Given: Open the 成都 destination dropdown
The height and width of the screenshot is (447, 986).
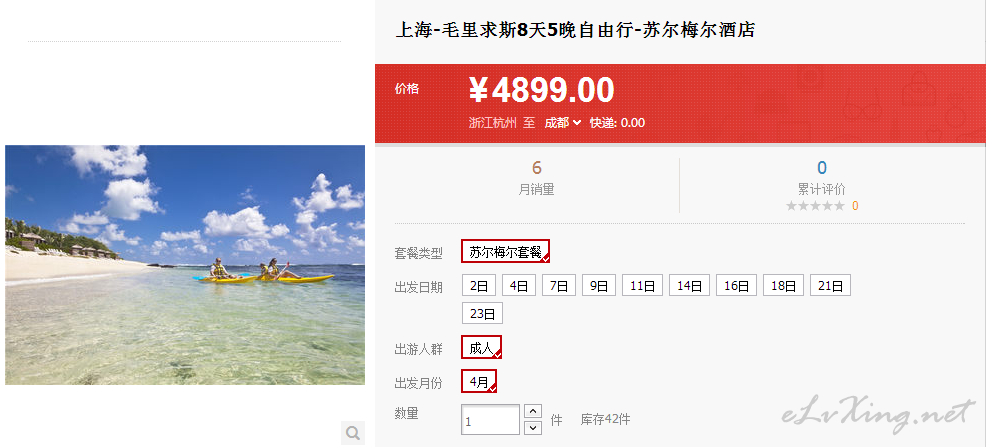Looking at the screenshot, I should (562, 123).
